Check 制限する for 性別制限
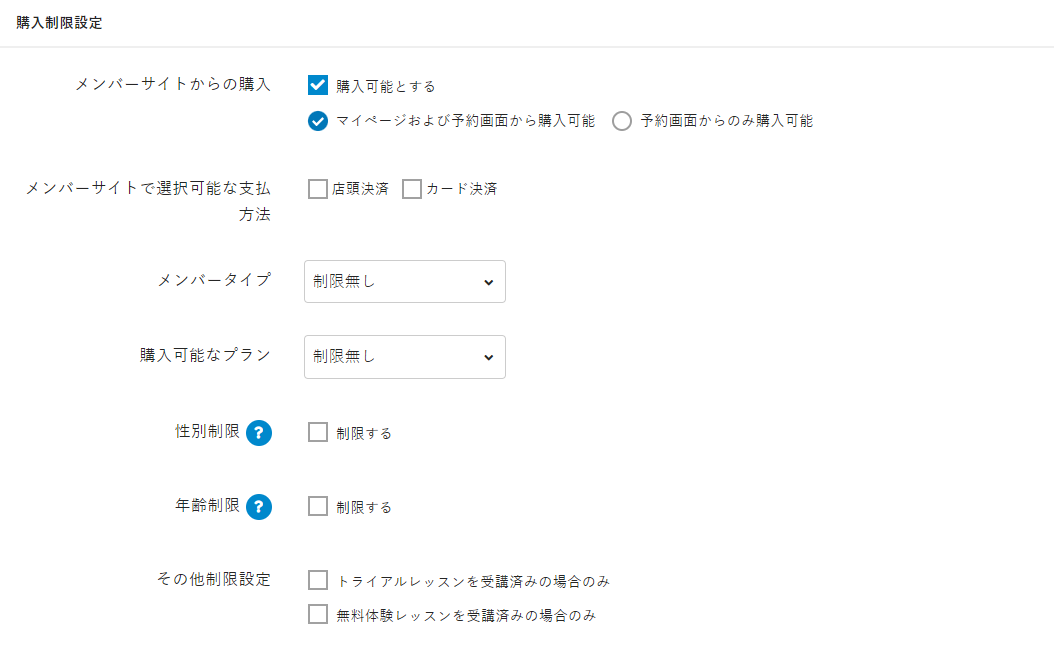 click(318, 433)
